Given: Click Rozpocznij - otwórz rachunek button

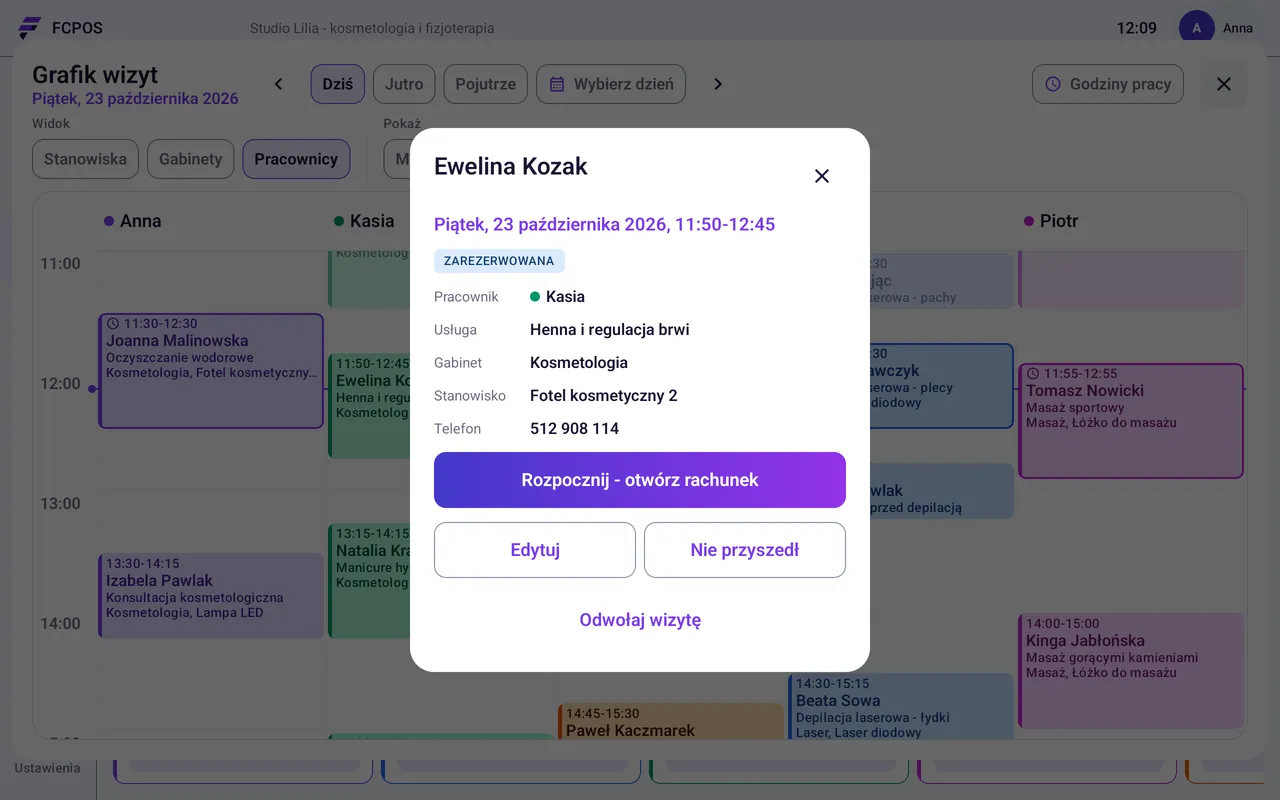Looking at the screenshot, I should 640,480.
